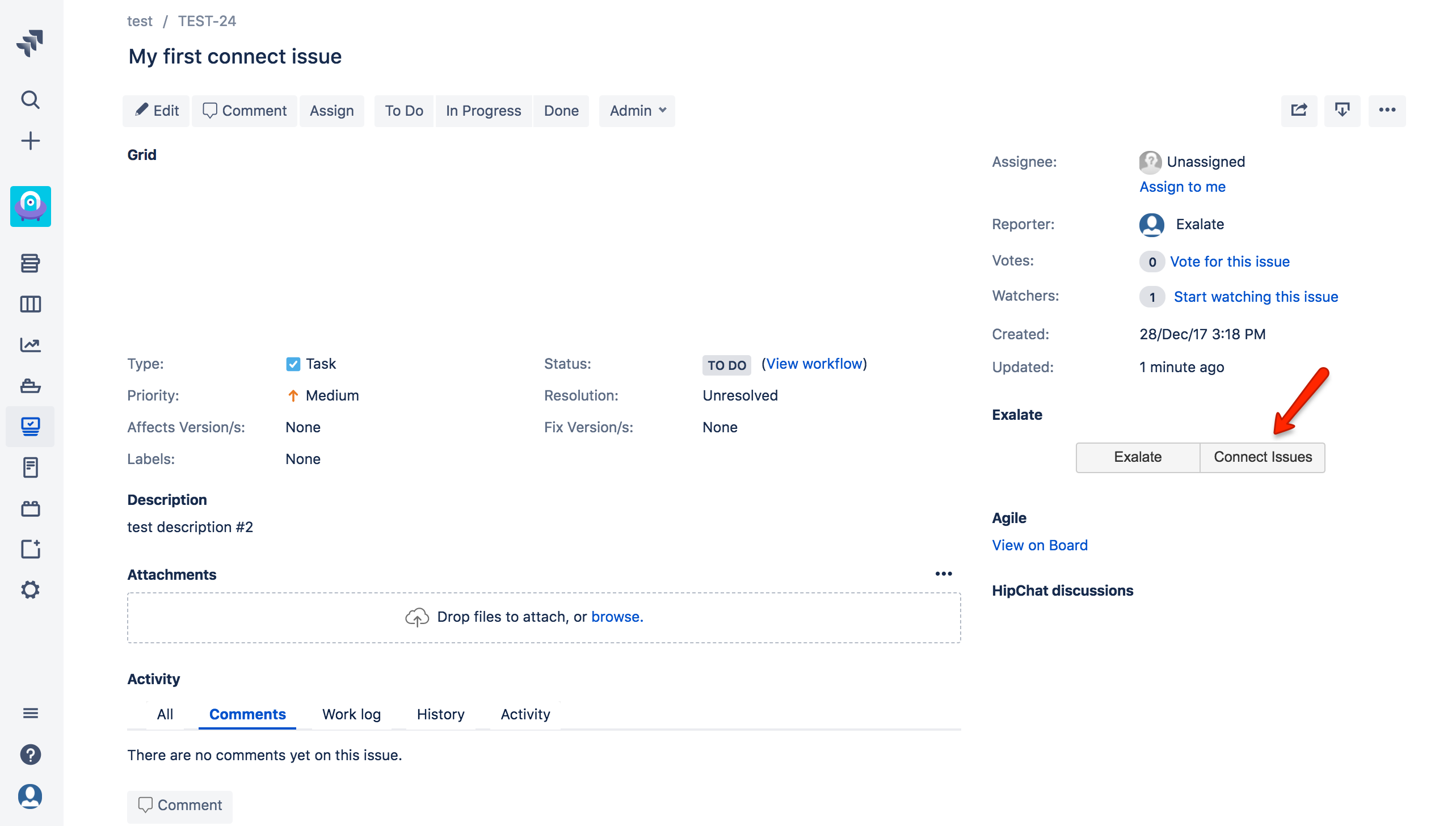Select the Exalate app icon in the sidebar
1456x826 pixels.
click(30, 206)
